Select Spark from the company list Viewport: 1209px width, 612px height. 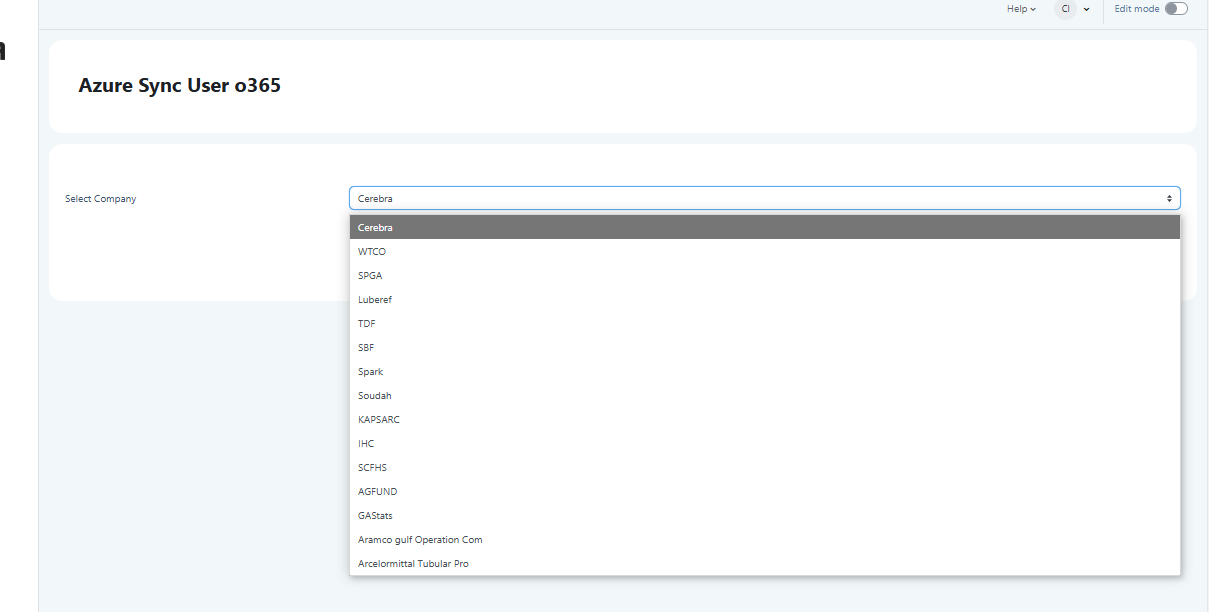[764, 372]
